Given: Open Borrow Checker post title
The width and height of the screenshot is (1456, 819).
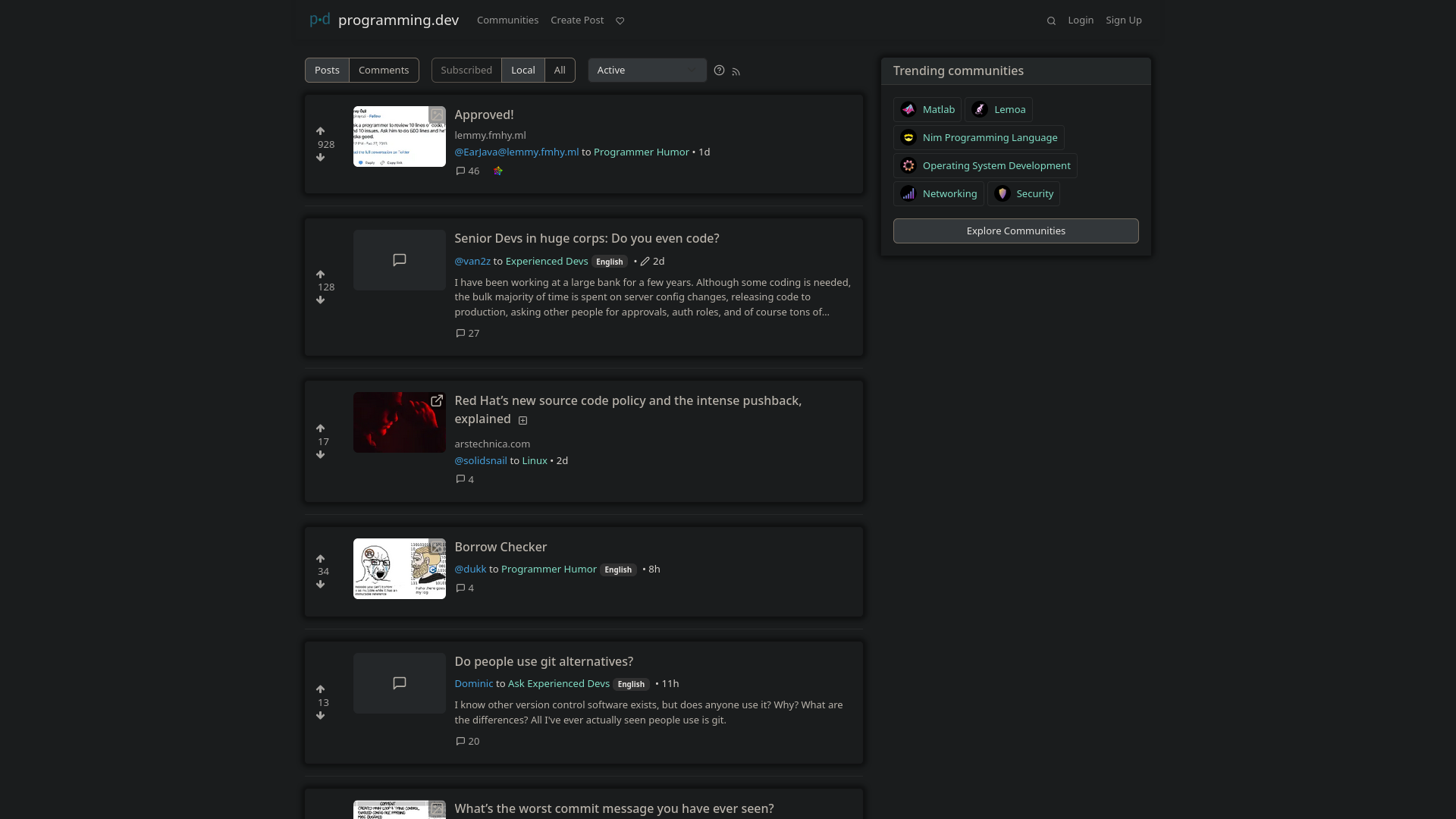Looking at the screenshot, I should [500, 548].
